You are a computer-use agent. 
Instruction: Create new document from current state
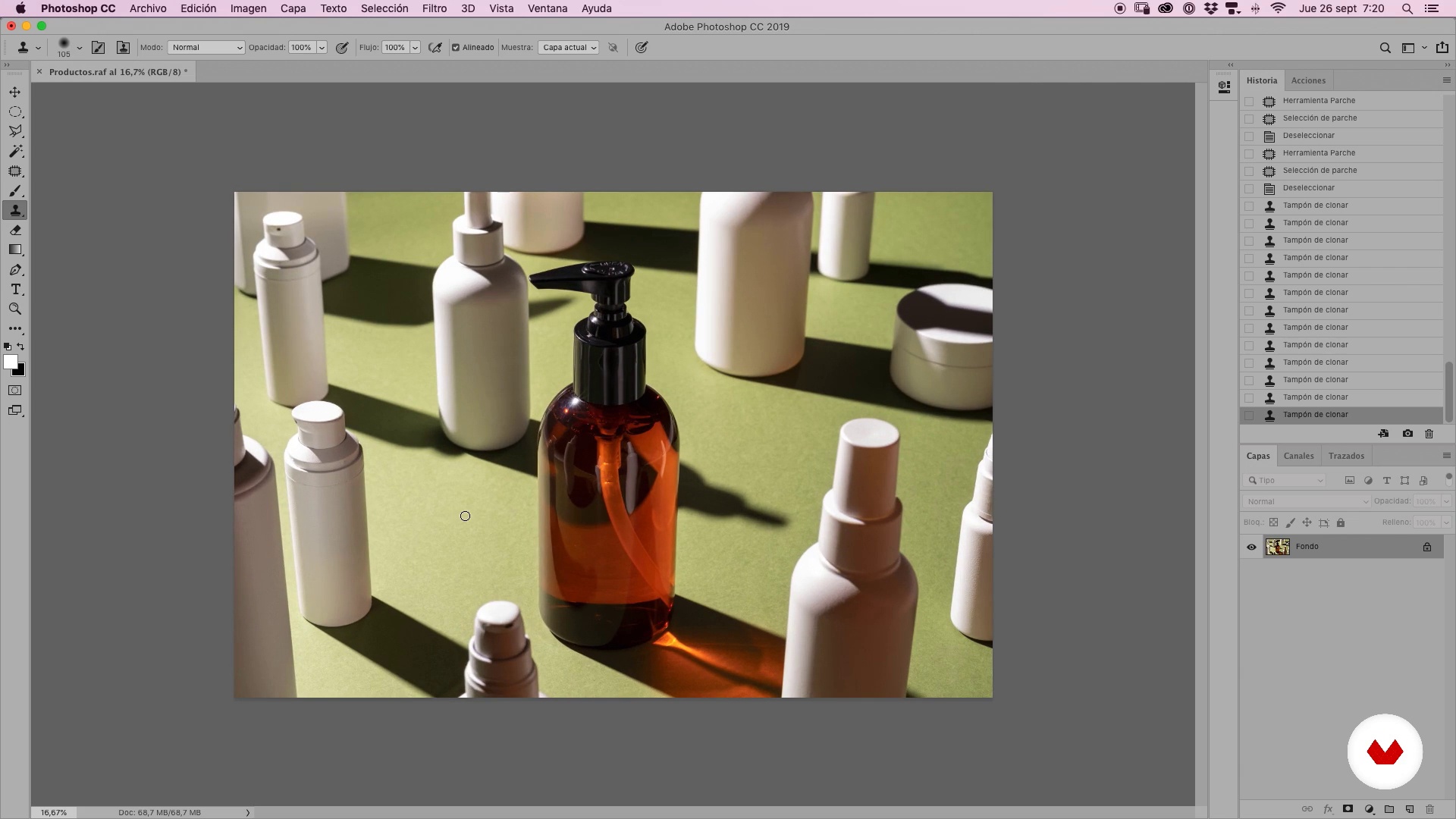click(x=1384, y=434)
